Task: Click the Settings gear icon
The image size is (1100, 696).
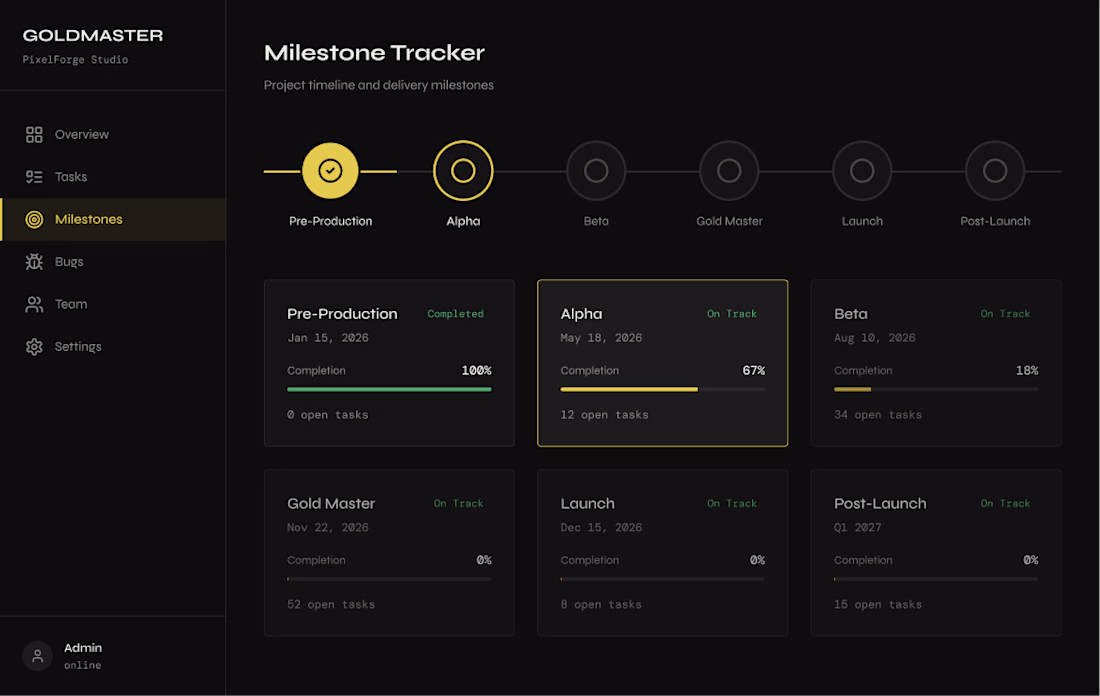Action: 34,347
